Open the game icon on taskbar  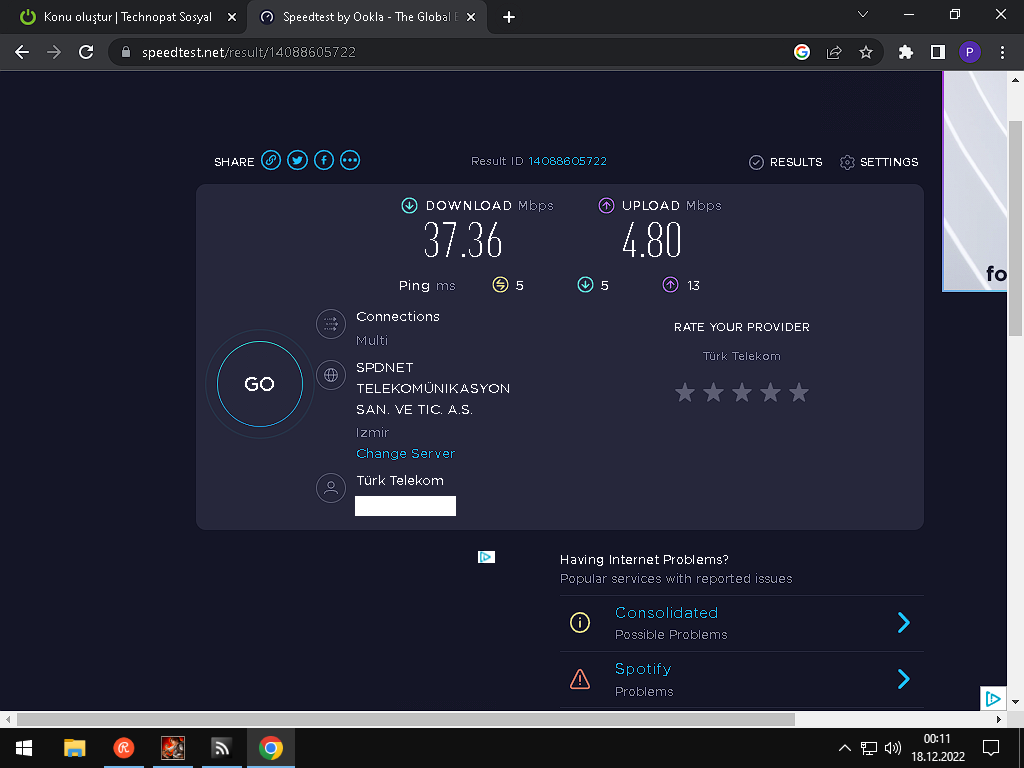pos(172,748)
